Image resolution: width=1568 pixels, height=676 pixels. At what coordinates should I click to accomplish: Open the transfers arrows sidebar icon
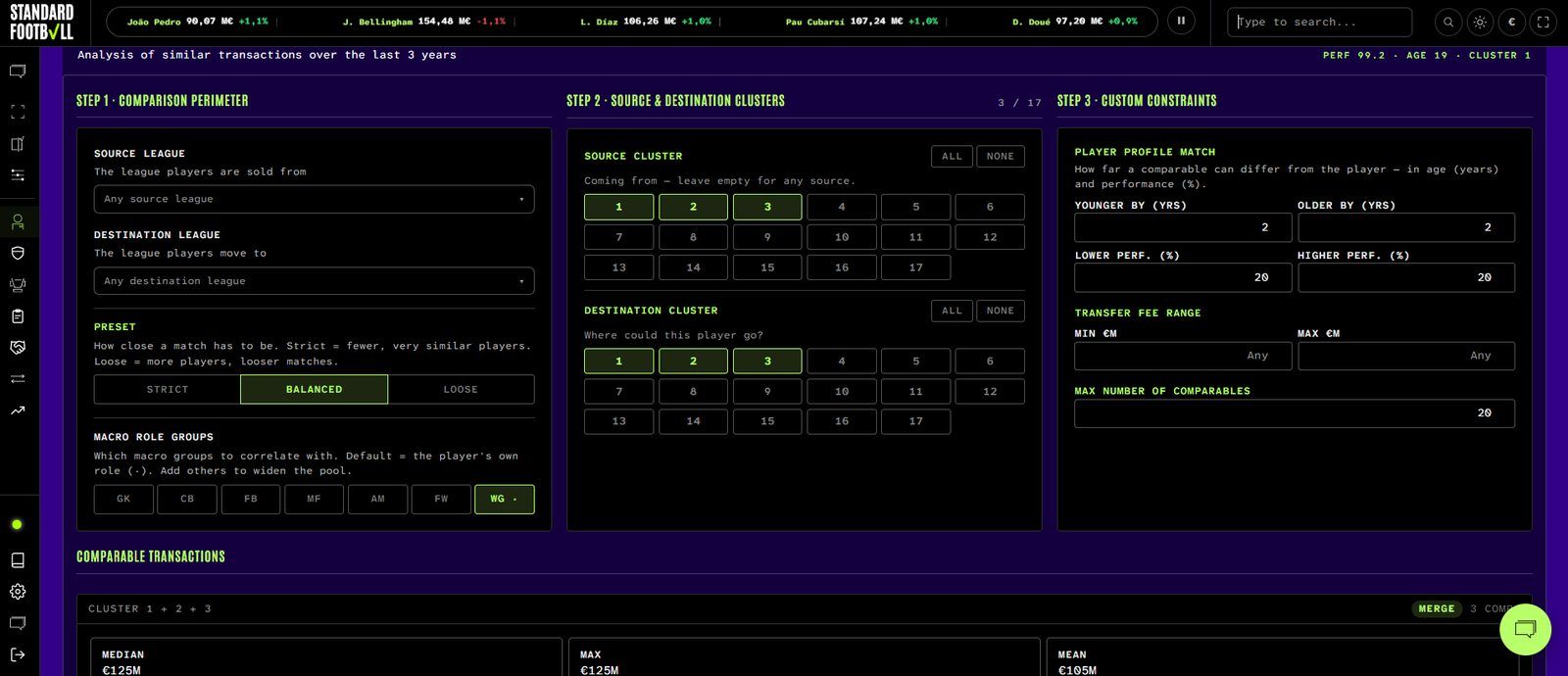pos(18,378)
